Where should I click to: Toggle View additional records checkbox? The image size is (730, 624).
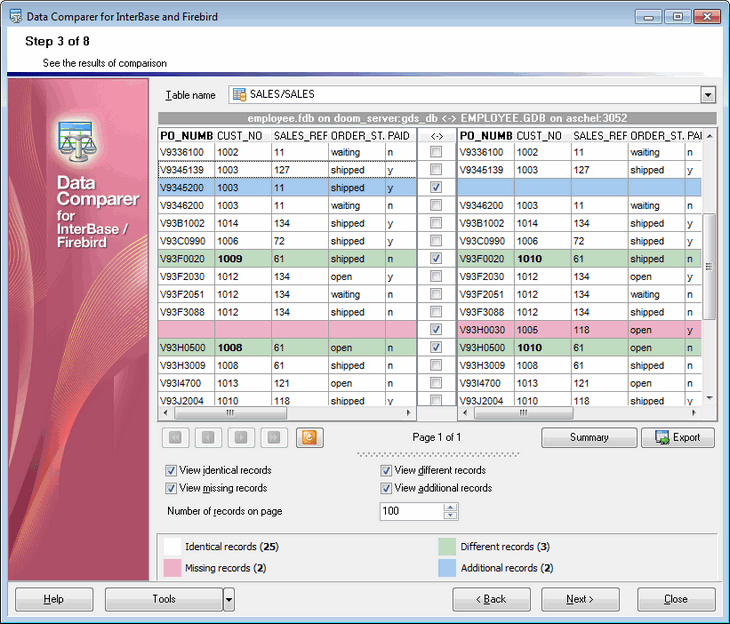pos(386,488)
